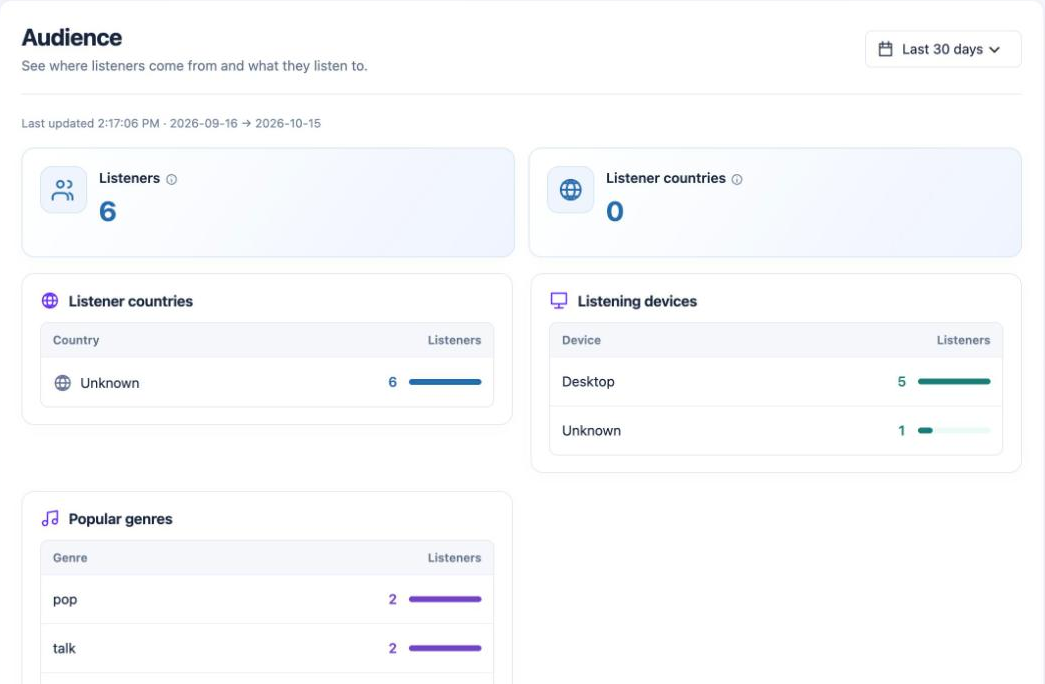This screenshot has width=1045, height=684.
Task: Click the Desktop listeners progress bar
Action: pyautogui.click(x=954, y=382)
